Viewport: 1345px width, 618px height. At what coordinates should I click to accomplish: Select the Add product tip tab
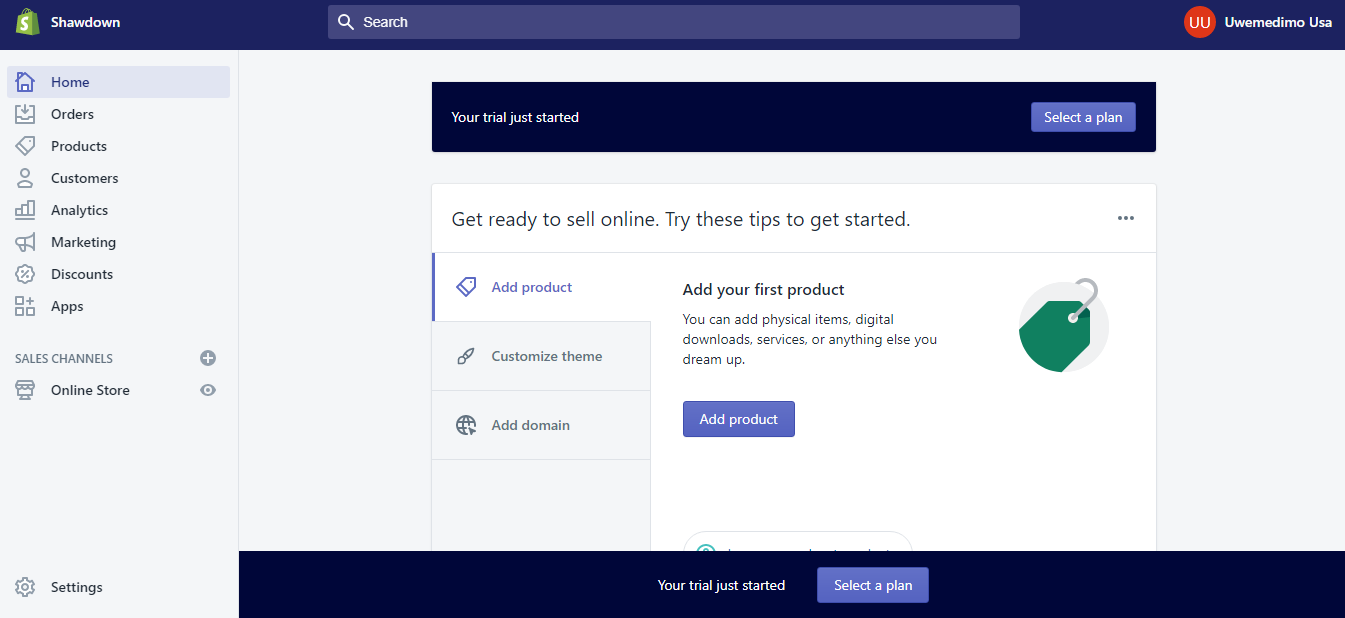(542, 287)
